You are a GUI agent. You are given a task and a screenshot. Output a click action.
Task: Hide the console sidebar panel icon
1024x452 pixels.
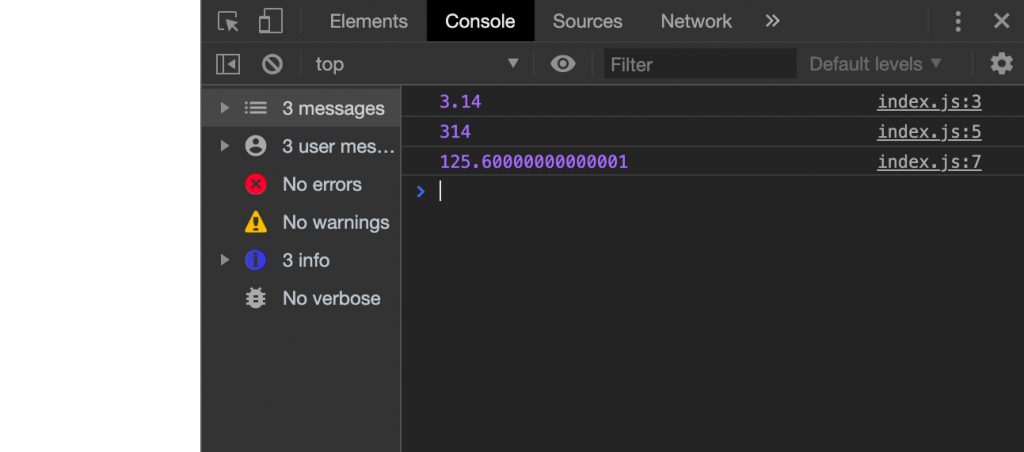(x=228, y=64)
